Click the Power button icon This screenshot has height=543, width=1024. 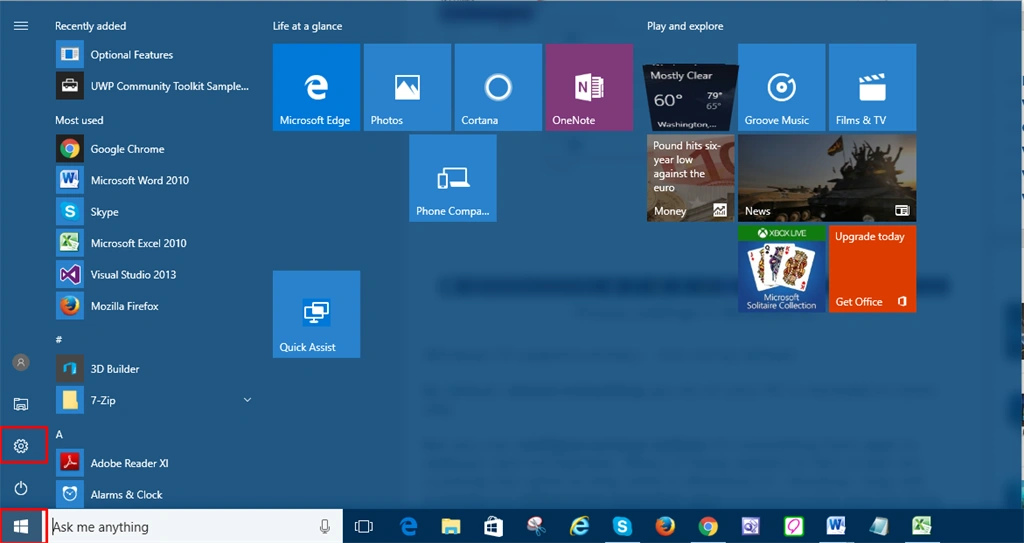(21, 488)
